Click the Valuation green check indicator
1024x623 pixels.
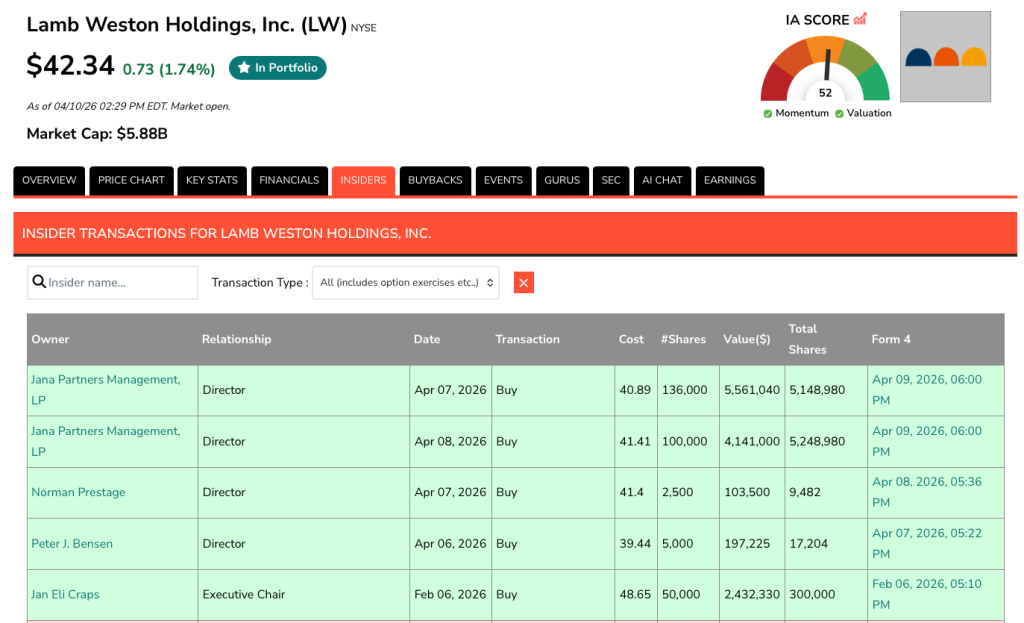point(839,114)
